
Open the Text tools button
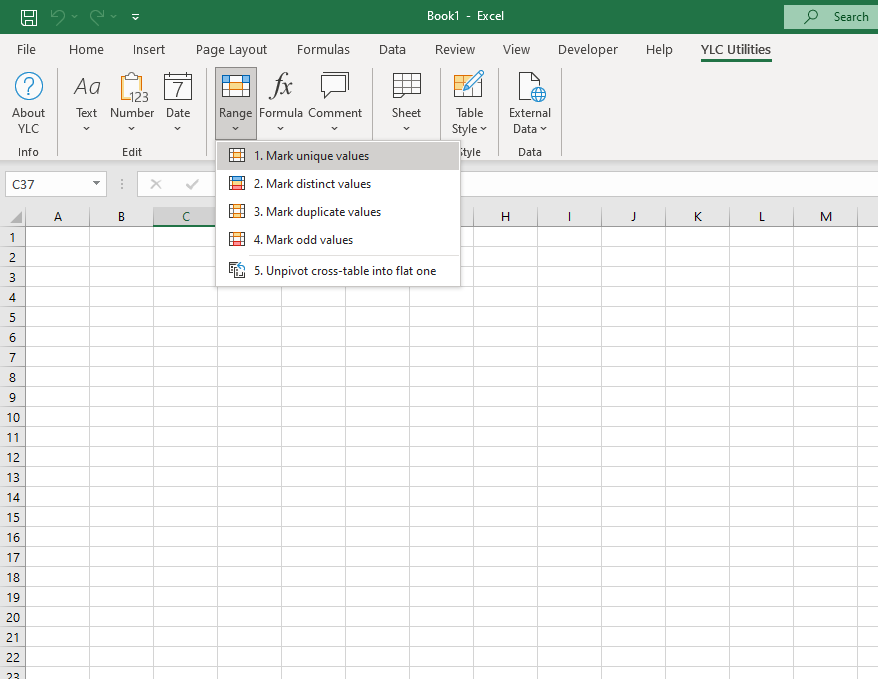pos(87,102)
